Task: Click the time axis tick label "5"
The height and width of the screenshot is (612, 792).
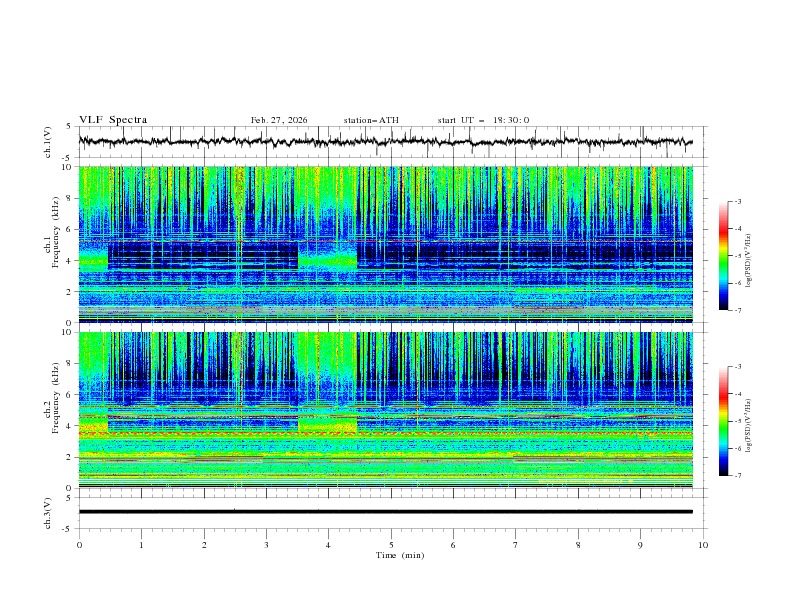Action: click(391, 545)
